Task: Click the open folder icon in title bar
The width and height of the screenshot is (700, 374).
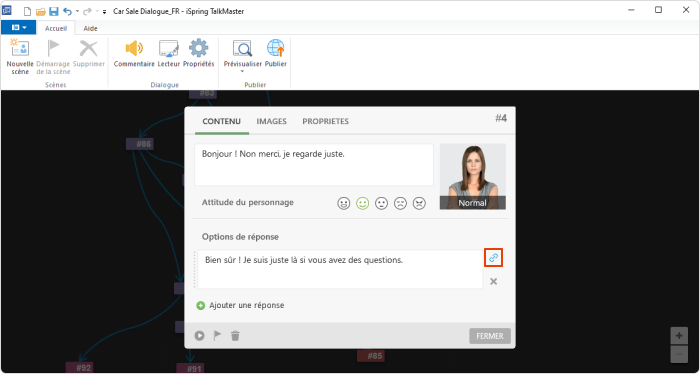Action: tap(41, 11)
